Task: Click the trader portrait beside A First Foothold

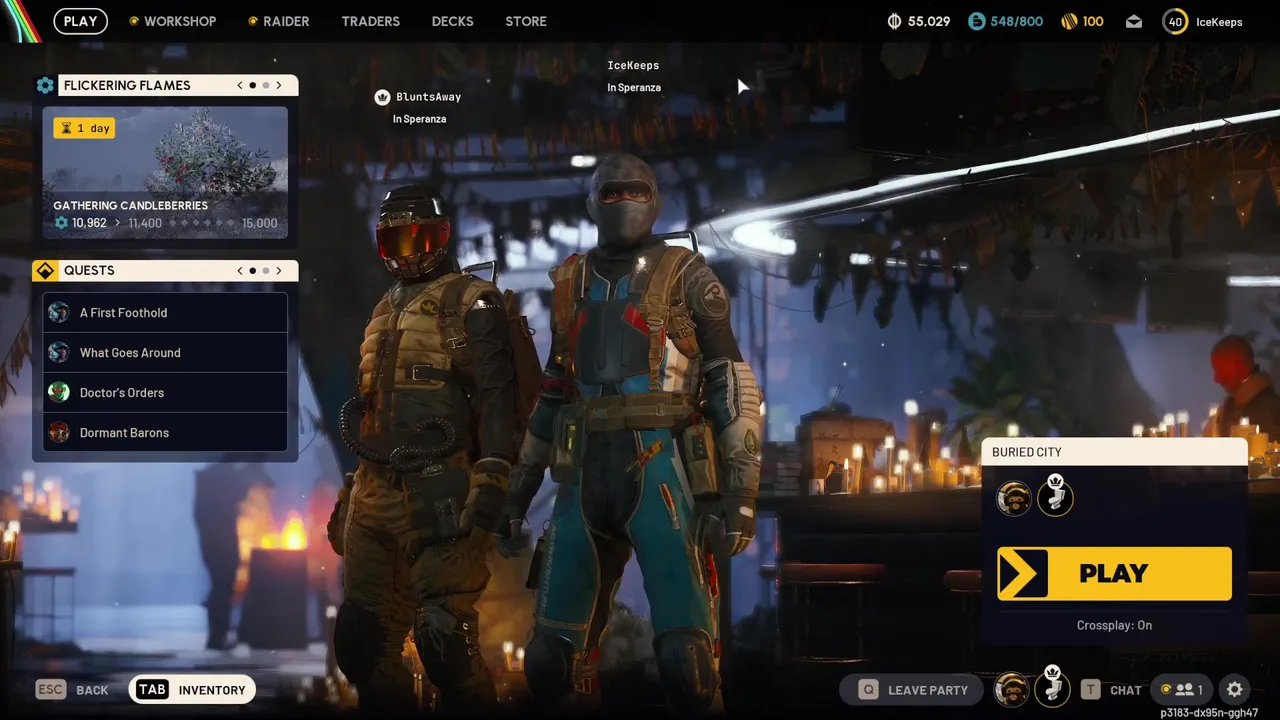Action: pos(59,312)
